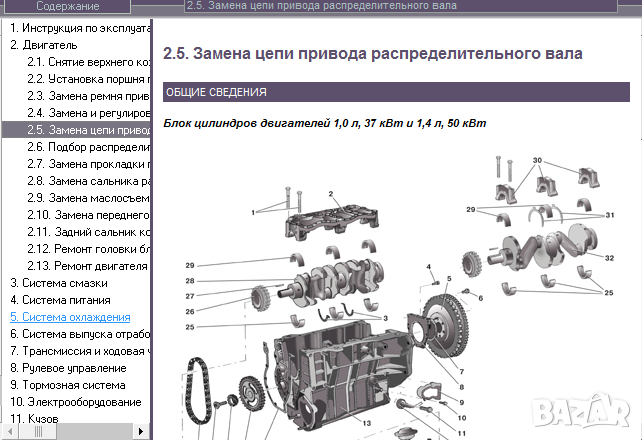Open section 2.6 Подбор распределительного

(88, 147)
